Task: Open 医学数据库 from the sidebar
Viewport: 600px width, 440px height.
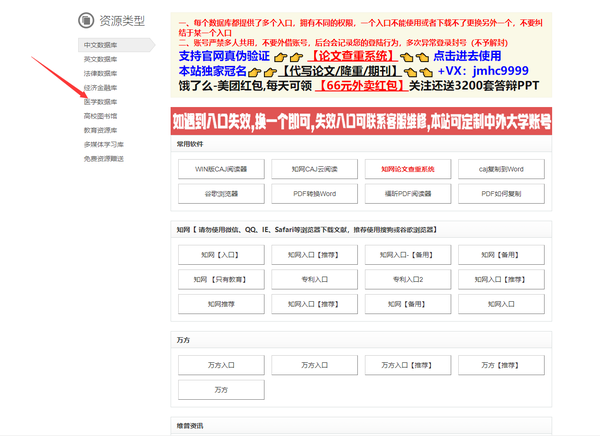Action: coord(100,102)
